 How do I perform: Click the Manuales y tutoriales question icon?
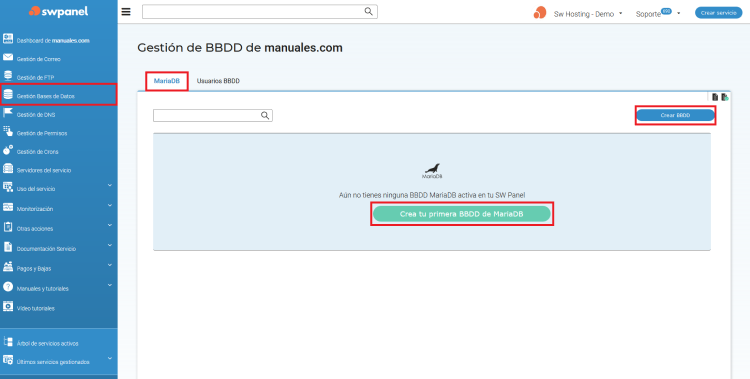coord(8,287)
